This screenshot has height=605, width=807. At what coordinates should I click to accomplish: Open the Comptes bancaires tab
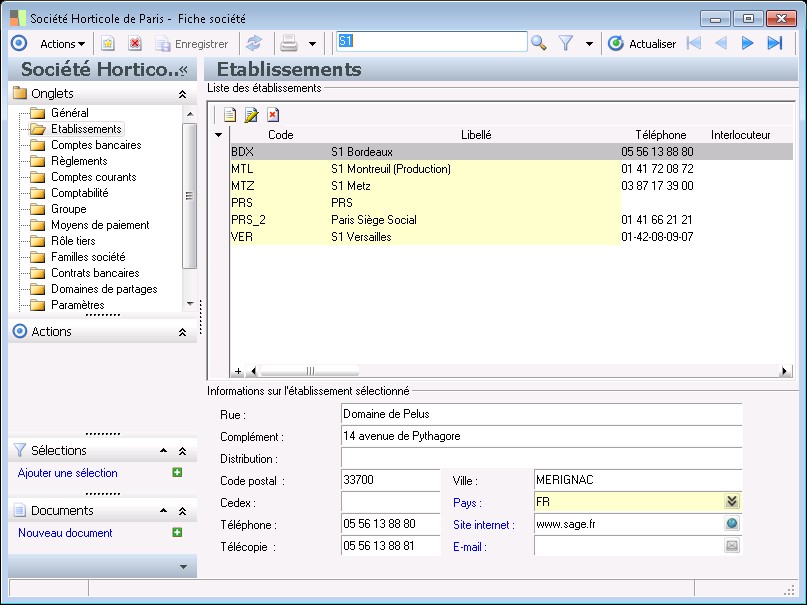click(x=96, y=145)
